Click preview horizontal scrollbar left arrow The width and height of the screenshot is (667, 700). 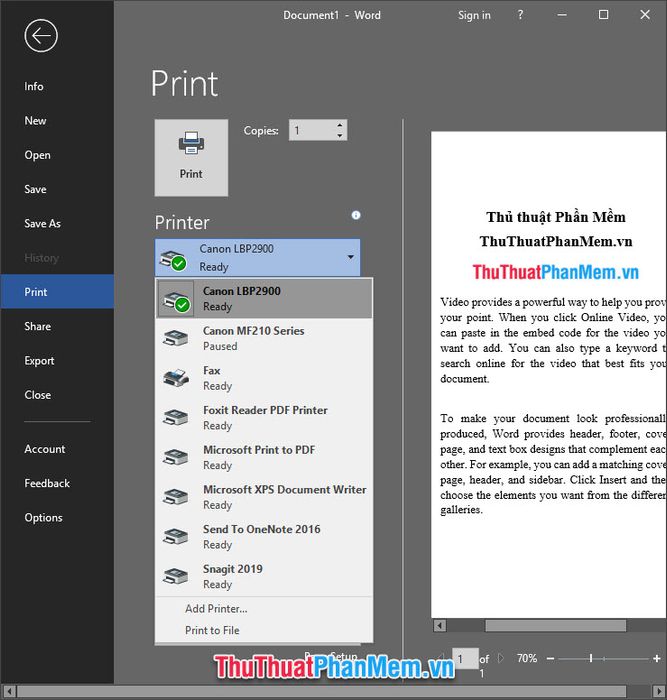(x=440, y=625)
